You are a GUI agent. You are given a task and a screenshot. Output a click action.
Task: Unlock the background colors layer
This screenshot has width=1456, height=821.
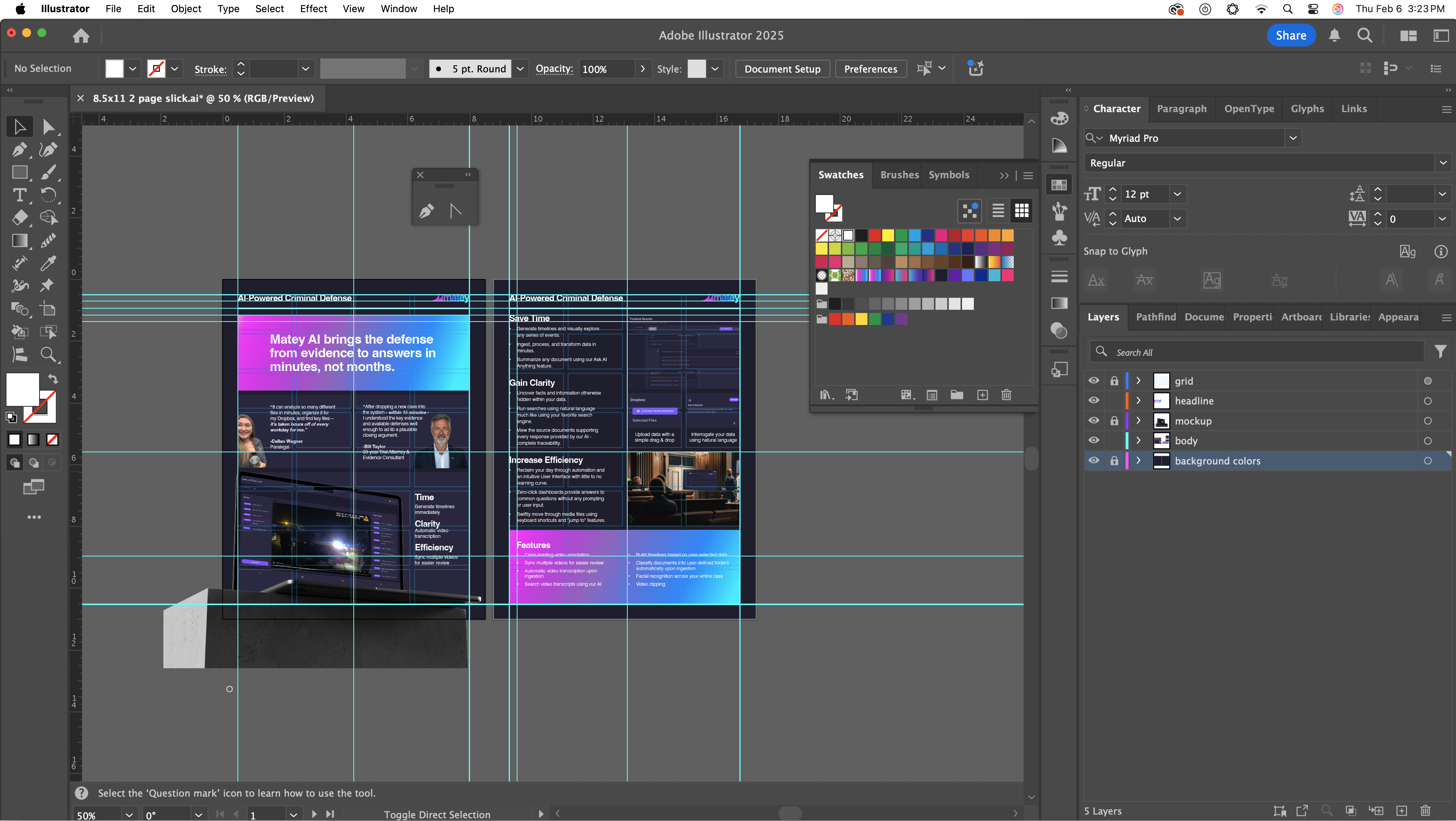[x=1114, y=460]
